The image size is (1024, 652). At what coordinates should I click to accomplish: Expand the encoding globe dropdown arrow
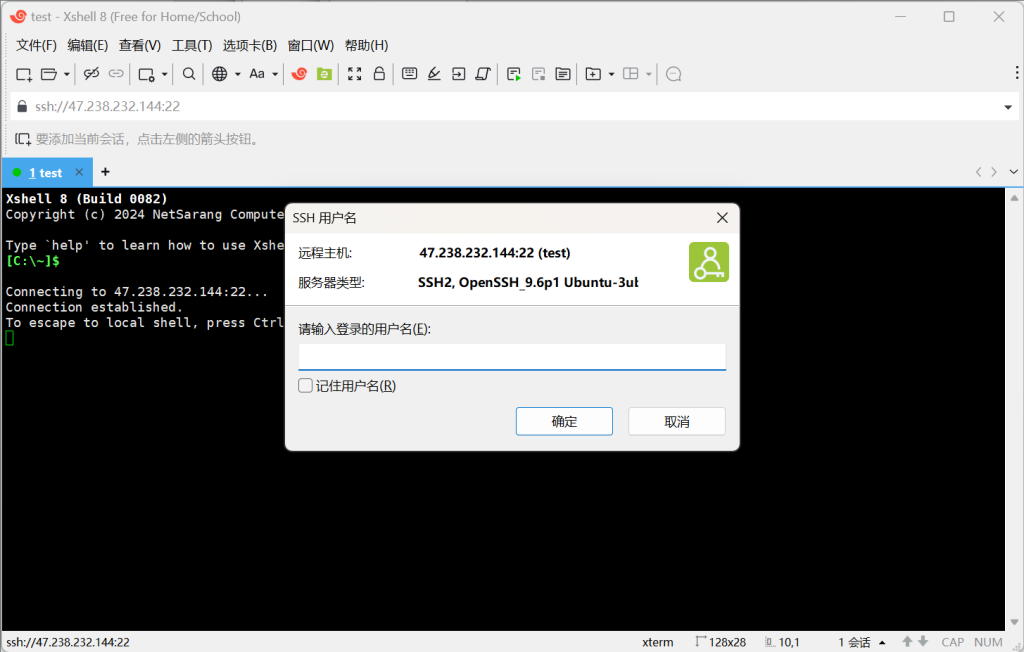(238, 74)
